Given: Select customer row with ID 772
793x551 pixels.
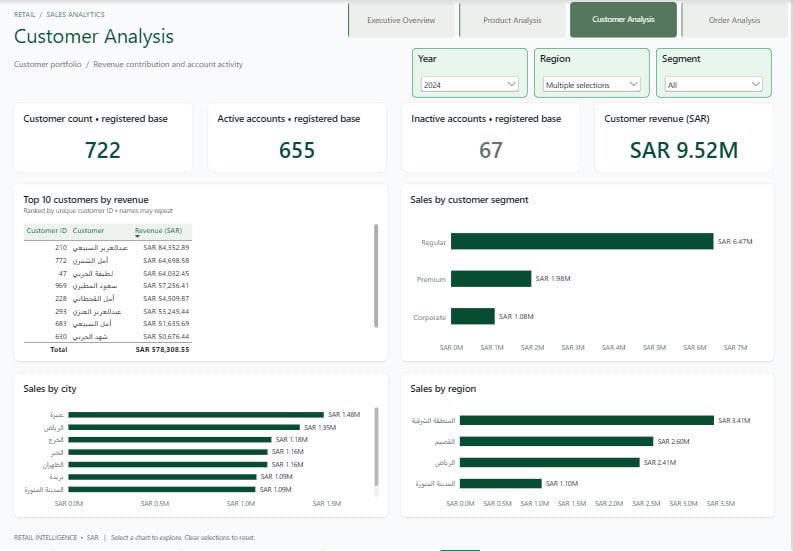Looking at the screenshot, I should tap(108, 261).
